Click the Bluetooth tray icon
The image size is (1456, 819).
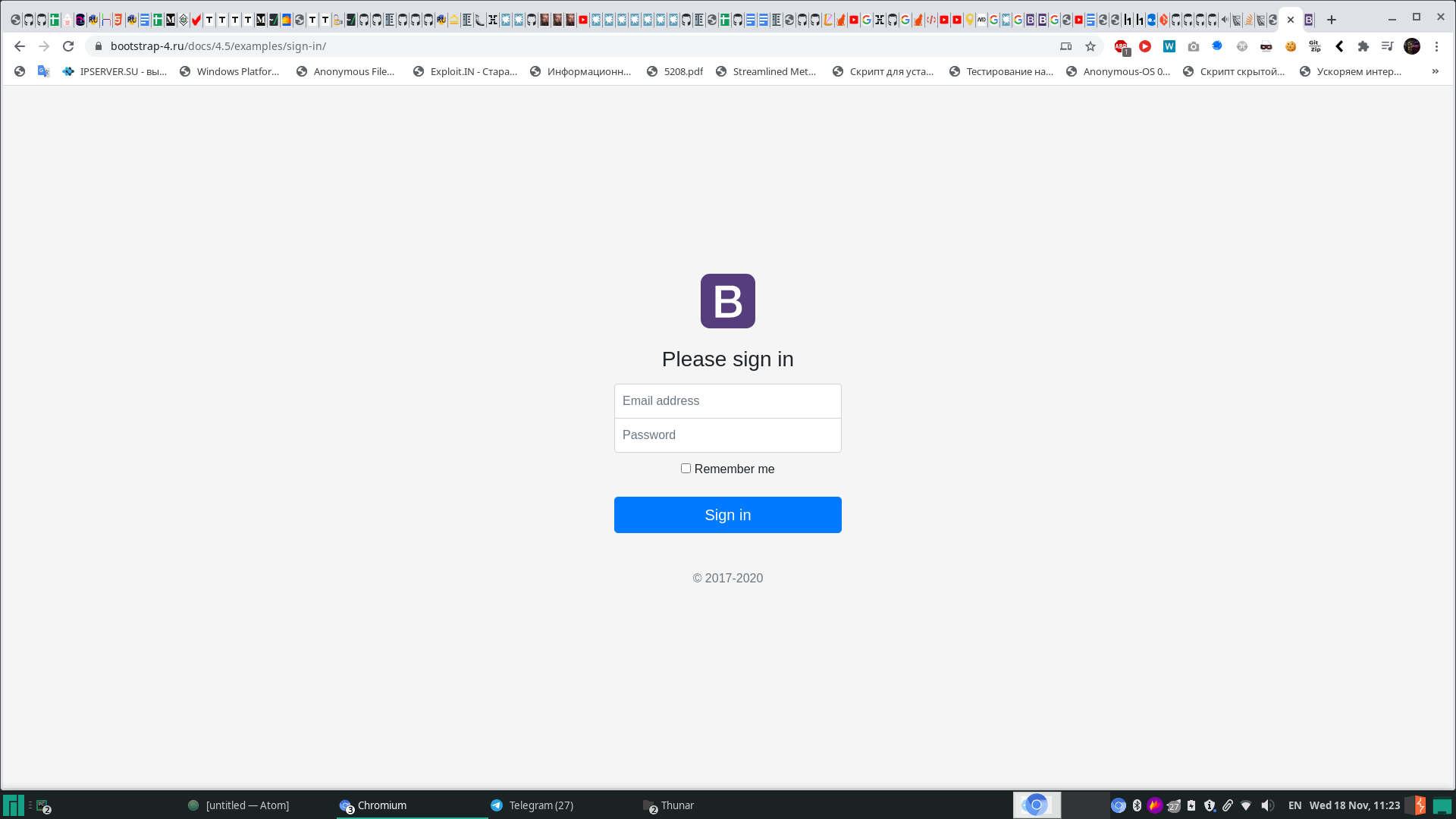coord(1137,805)
